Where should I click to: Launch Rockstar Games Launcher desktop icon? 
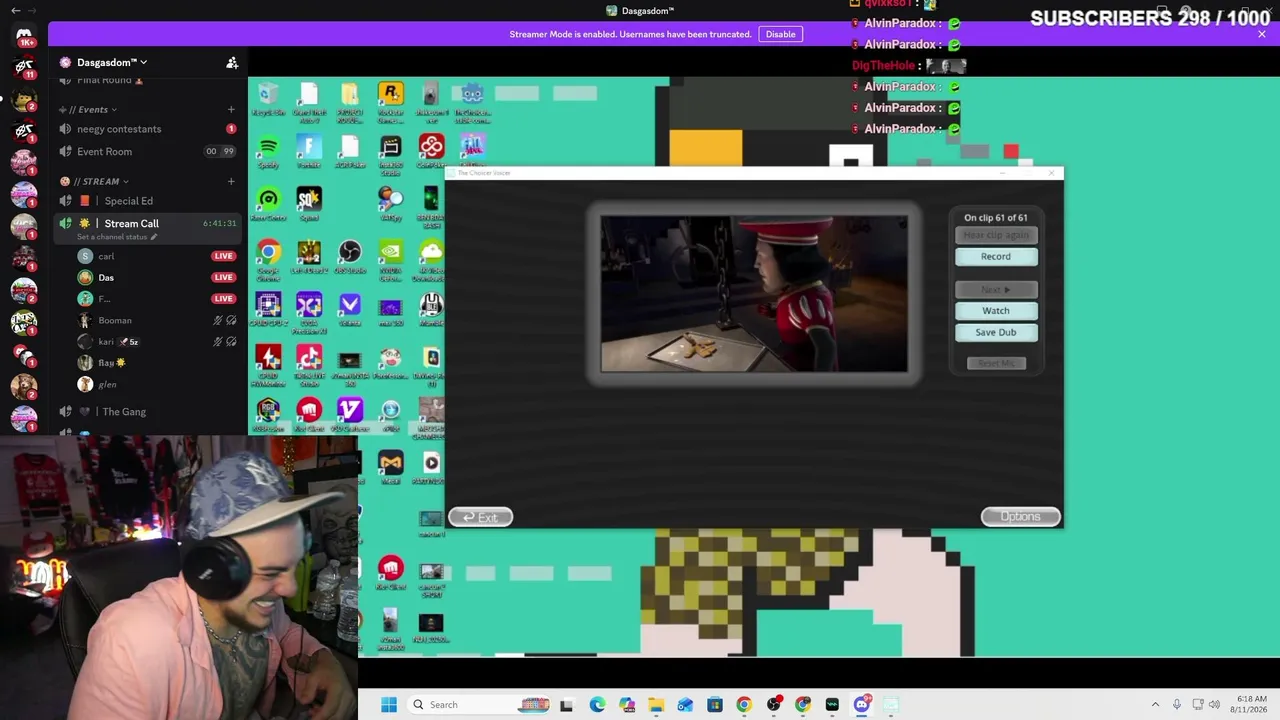[x=390, y=98]
